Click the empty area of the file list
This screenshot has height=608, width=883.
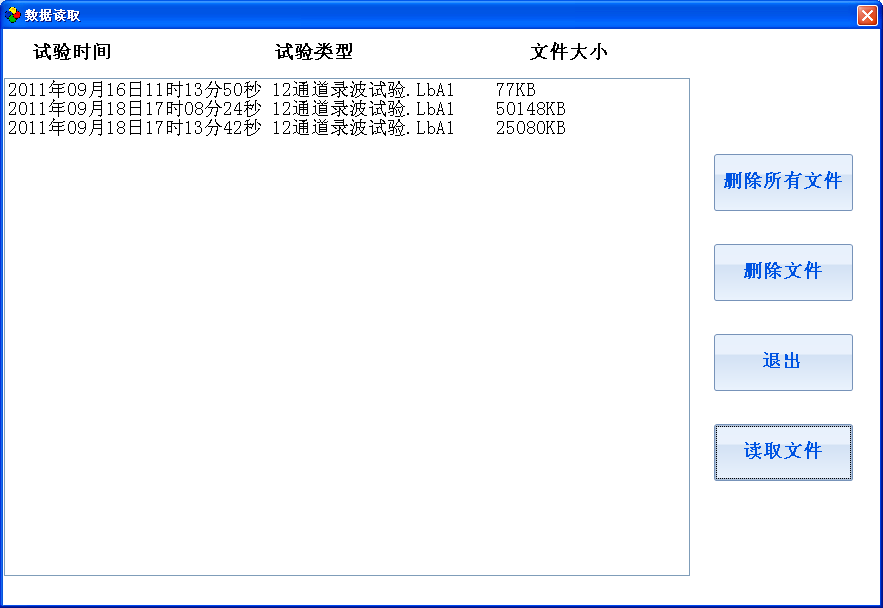point(346,355)
